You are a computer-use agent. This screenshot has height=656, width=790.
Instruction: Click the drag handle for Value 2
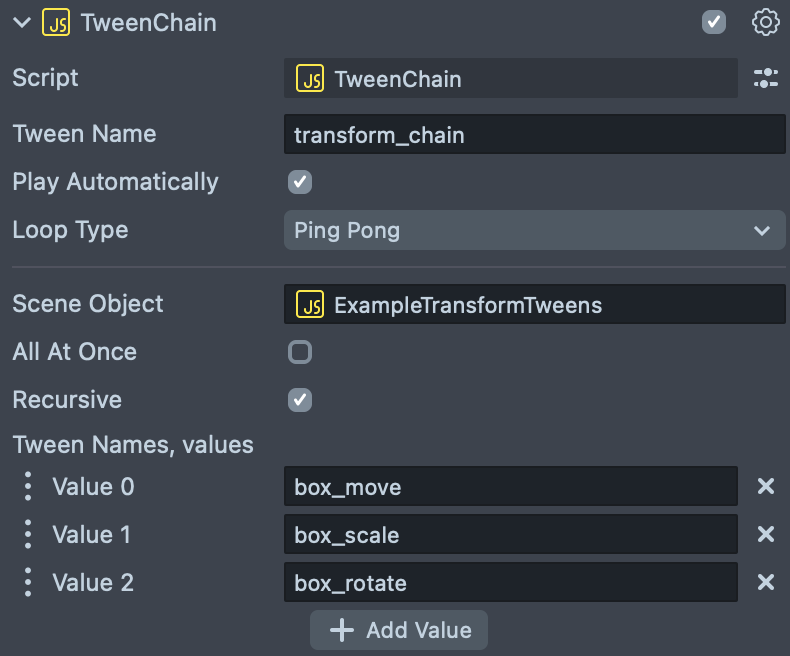[x=28, y=583]
